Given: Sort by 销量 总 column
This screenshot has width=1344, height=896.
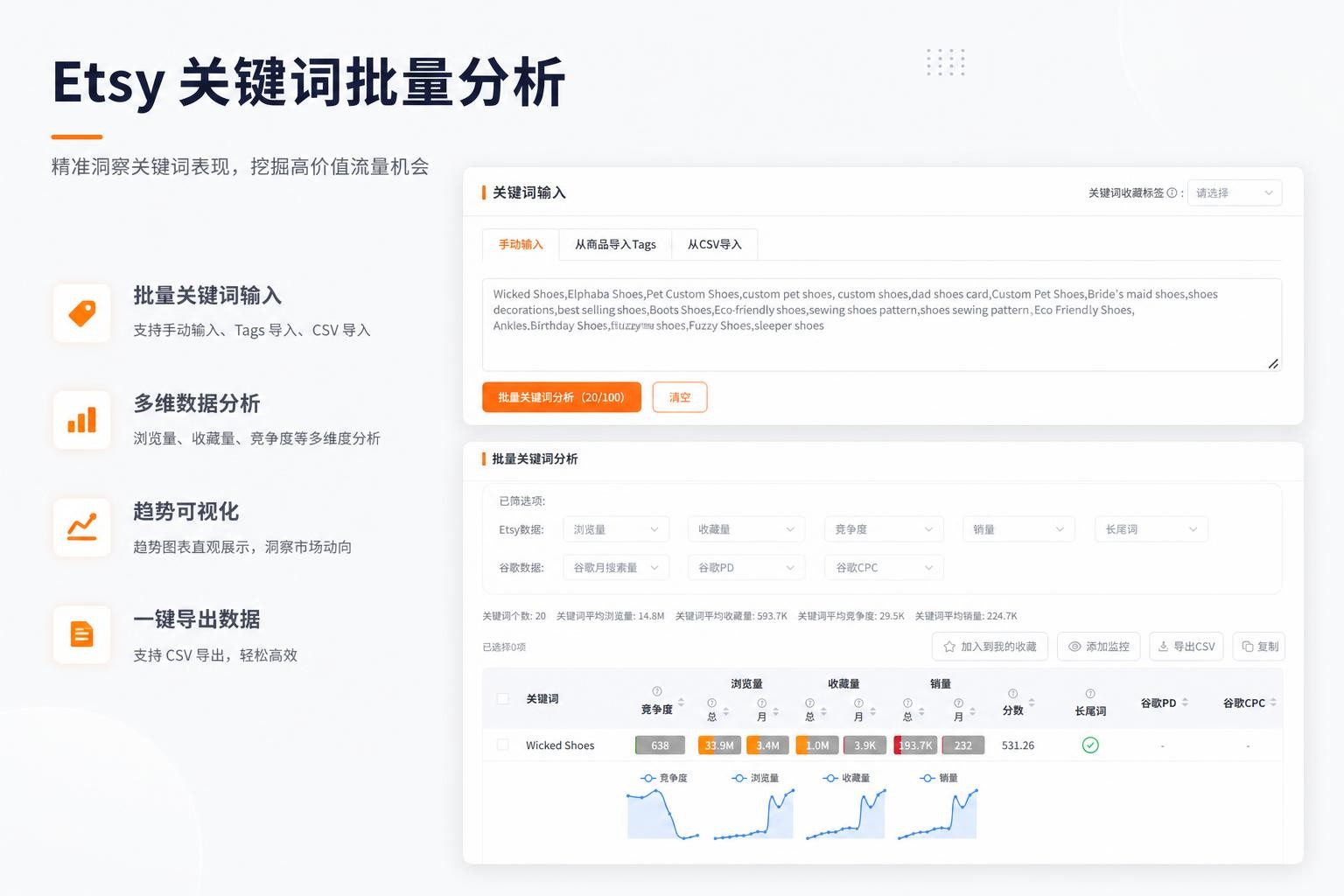Looking at the screenshot, I should 921,711.
